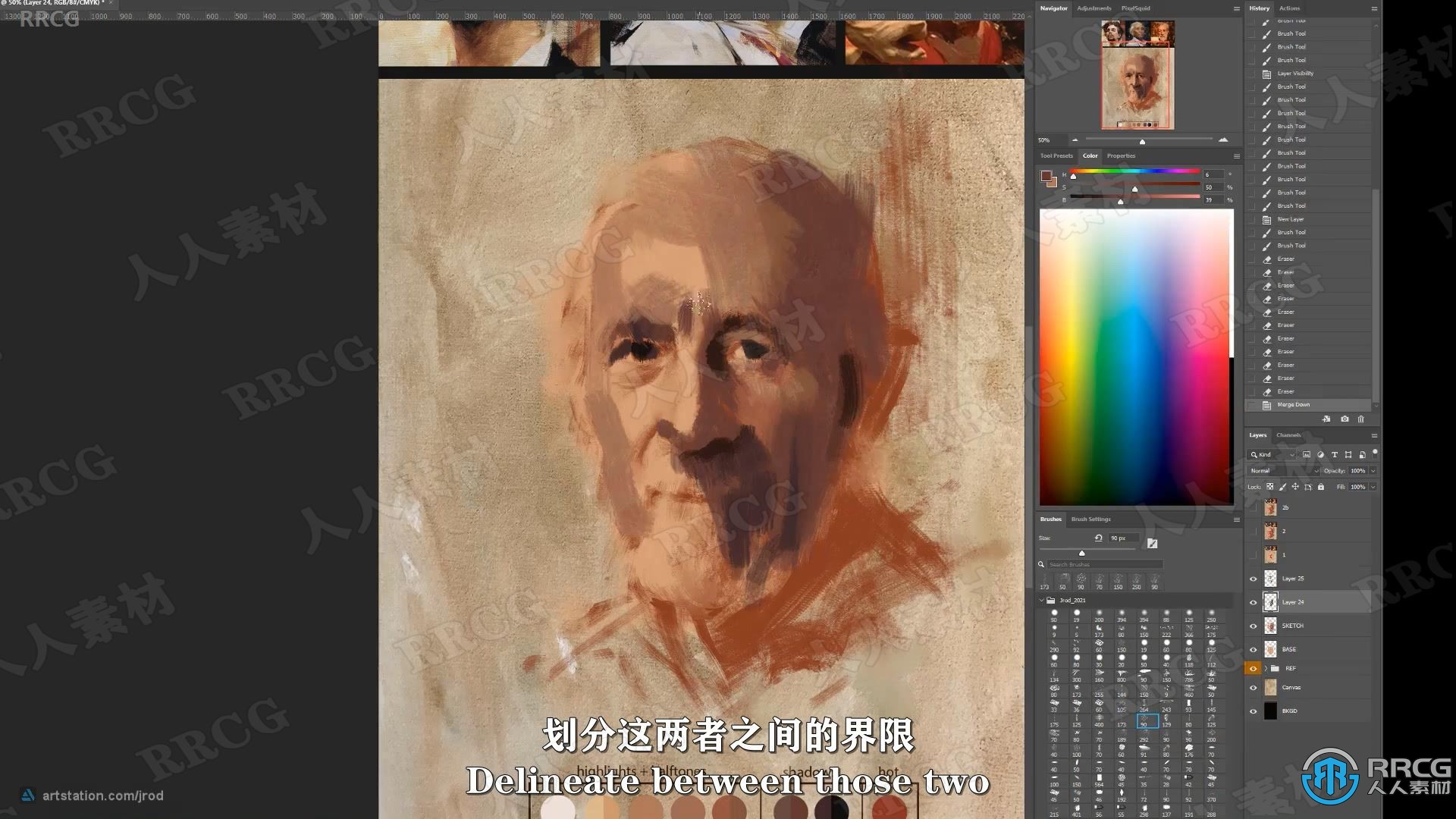Switch to the Actions tab
This screenshot has width=1456, height=819.
(x=1289, y=8)
